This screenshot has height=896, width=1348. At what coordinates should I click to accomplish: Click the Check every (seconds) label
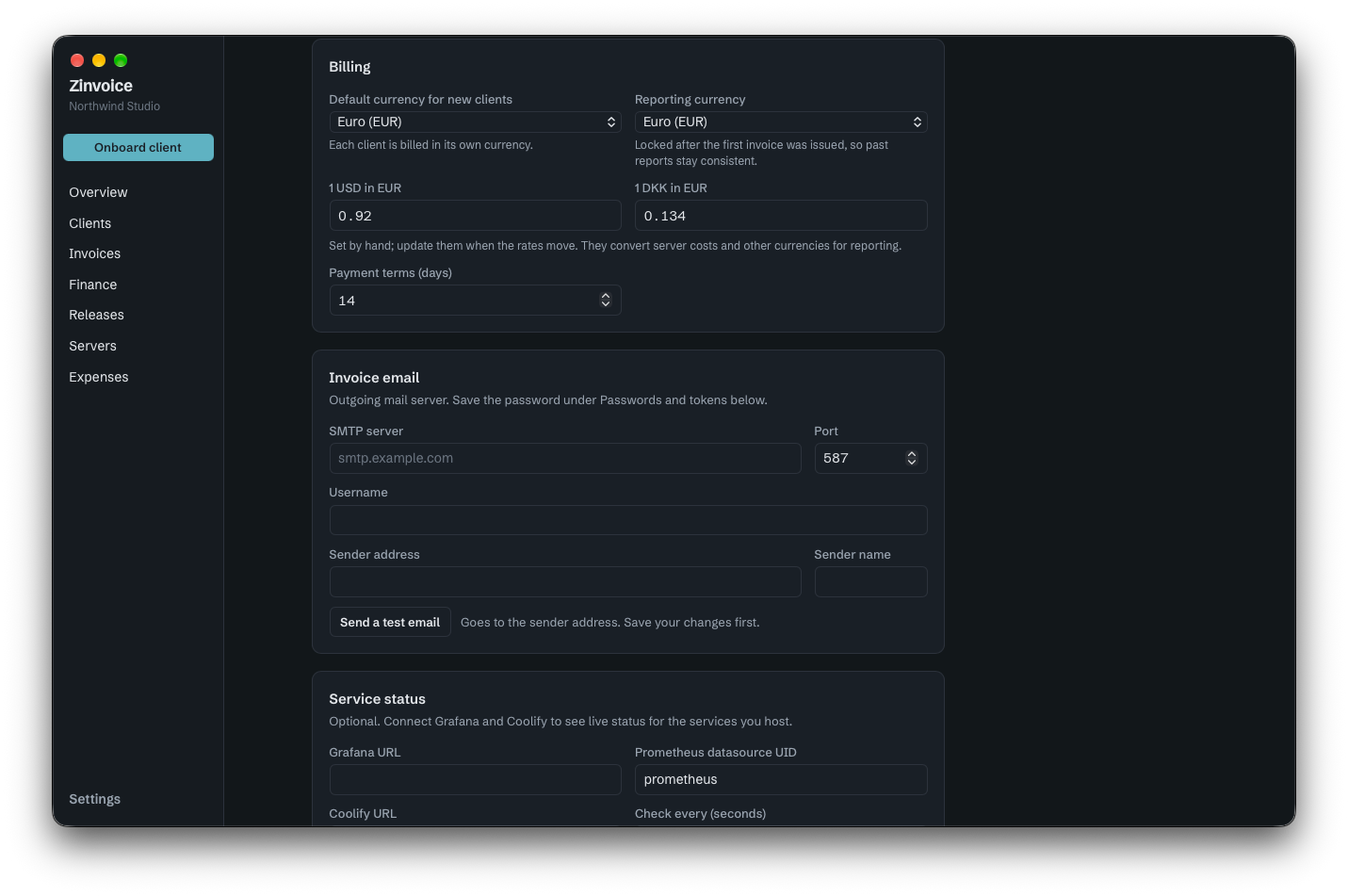(x=700, y=813)
